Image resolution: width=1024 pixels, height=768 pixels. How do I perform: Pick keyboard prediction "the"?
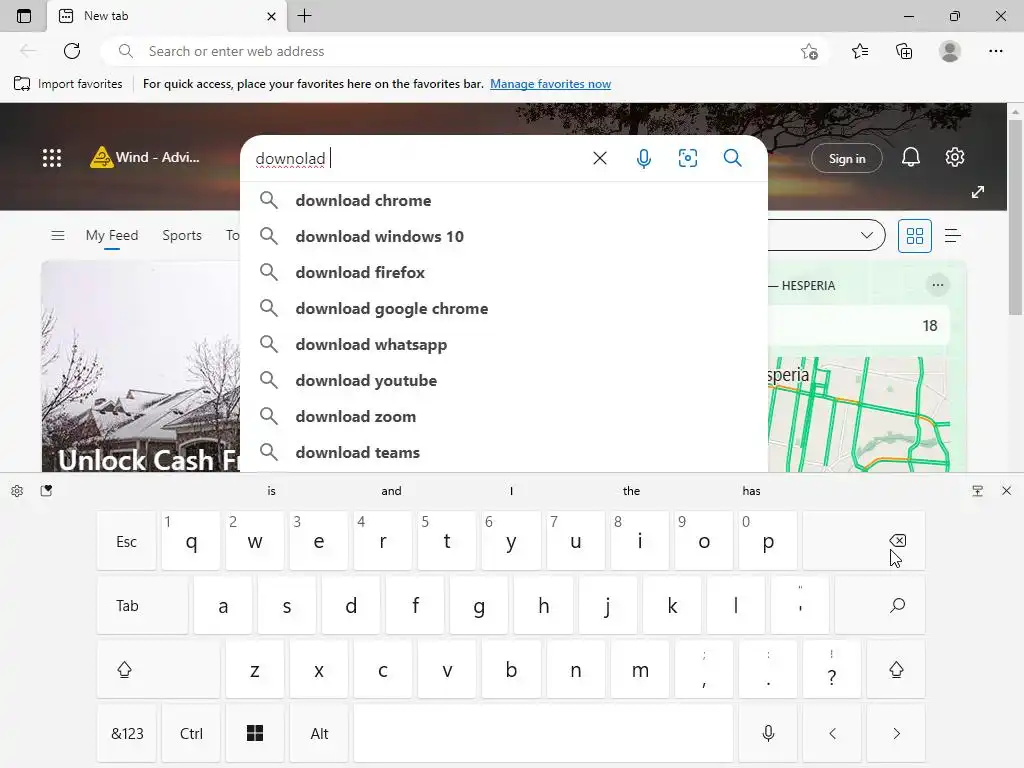pyautogui.click(x=631, y=490)
